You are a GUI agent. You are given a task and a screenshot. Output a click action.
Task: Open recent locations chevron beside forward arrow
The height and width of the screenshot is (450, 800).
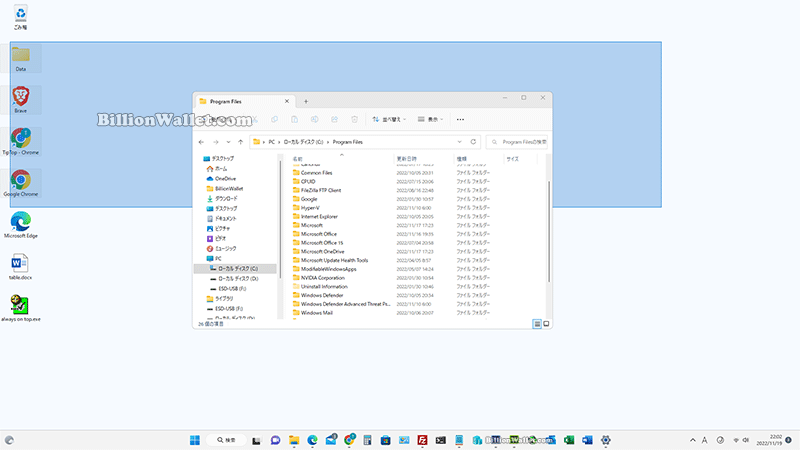click(228, 142)
